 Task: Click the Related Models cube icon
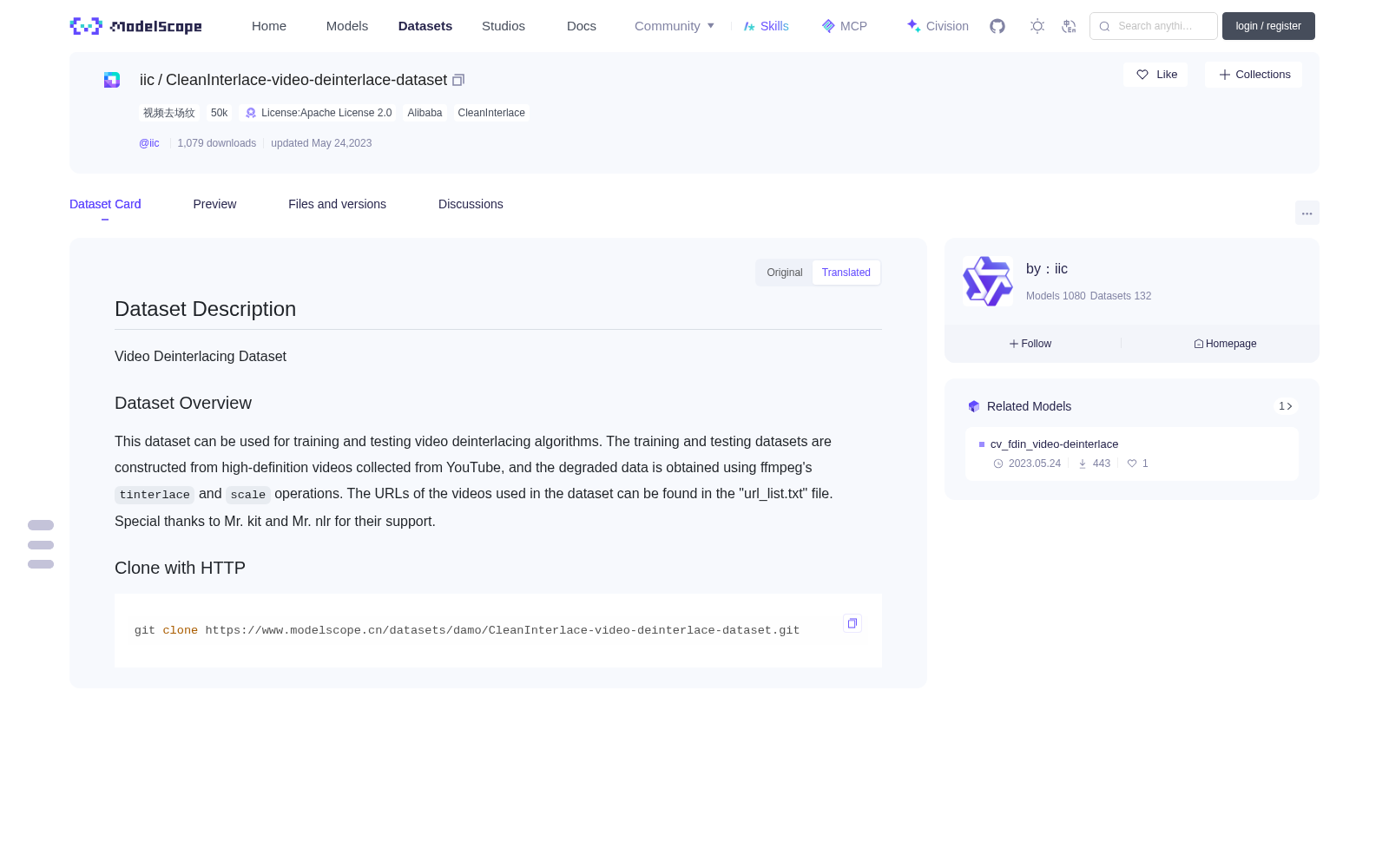[x=974, y=406]
